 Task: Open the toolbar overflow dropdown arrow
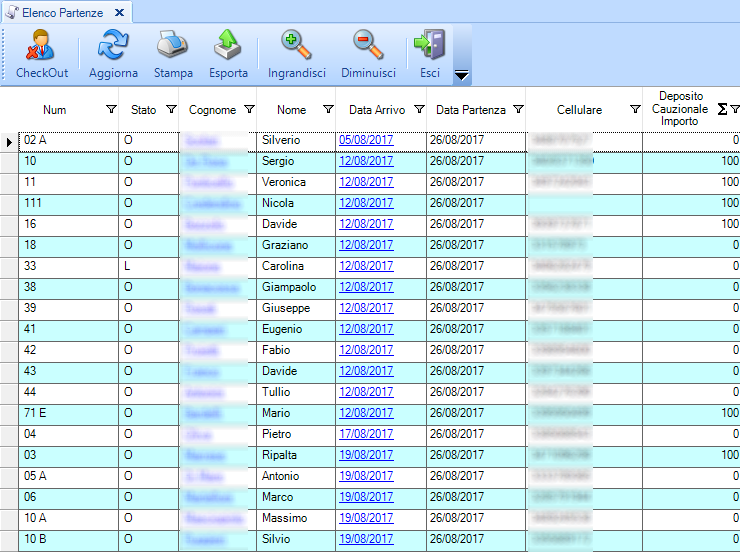click(x=461, y=75)
